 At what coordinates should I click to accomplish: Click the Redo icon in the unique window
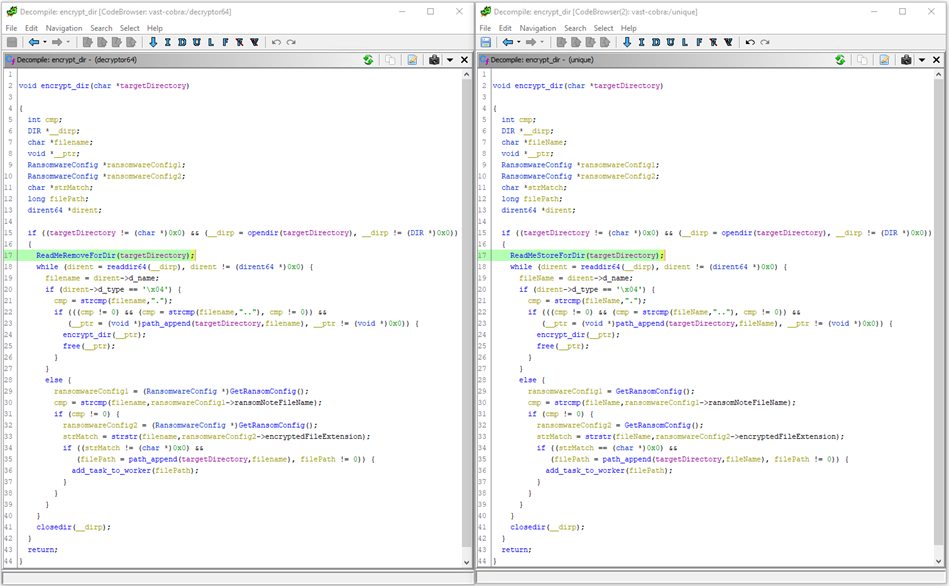765,42
